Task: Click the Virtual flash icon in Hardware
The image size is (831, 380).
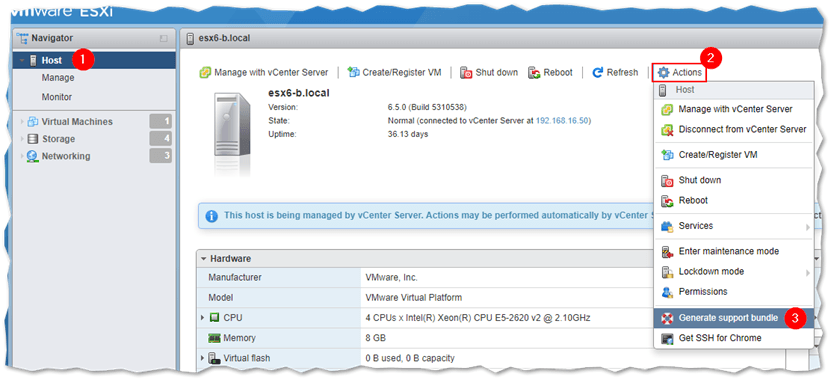Action: 213,358
